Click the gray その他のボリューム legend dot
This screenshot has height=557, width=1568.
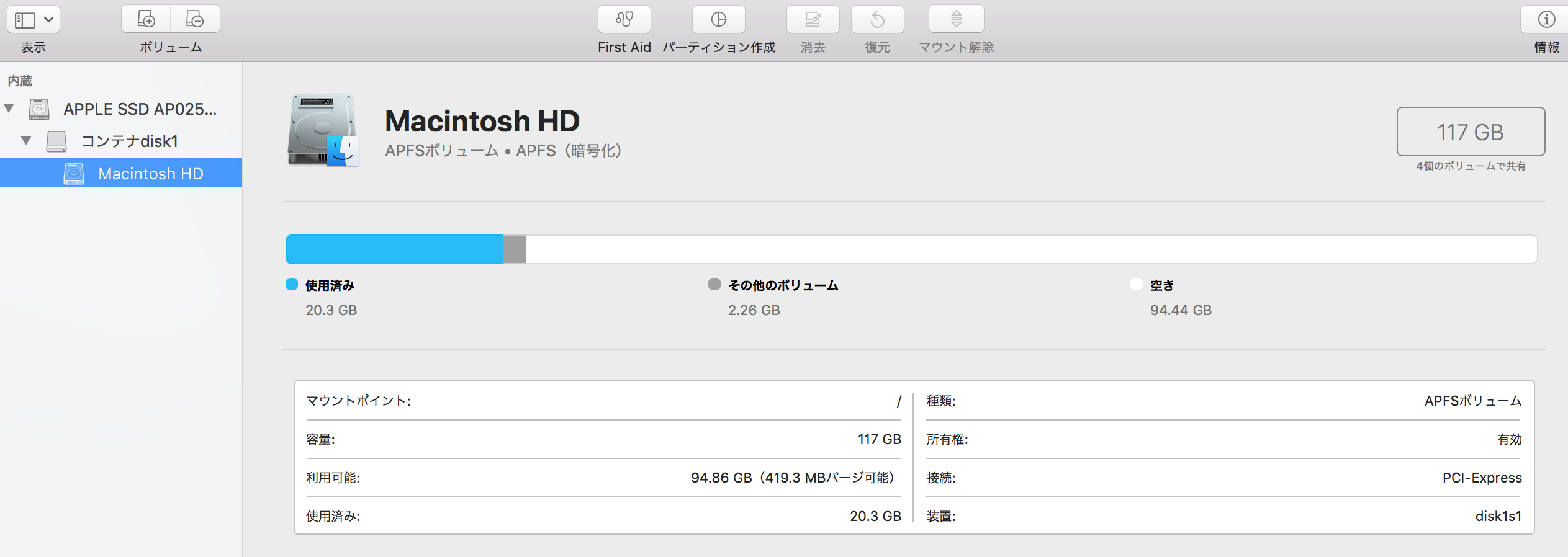(714, 285)
